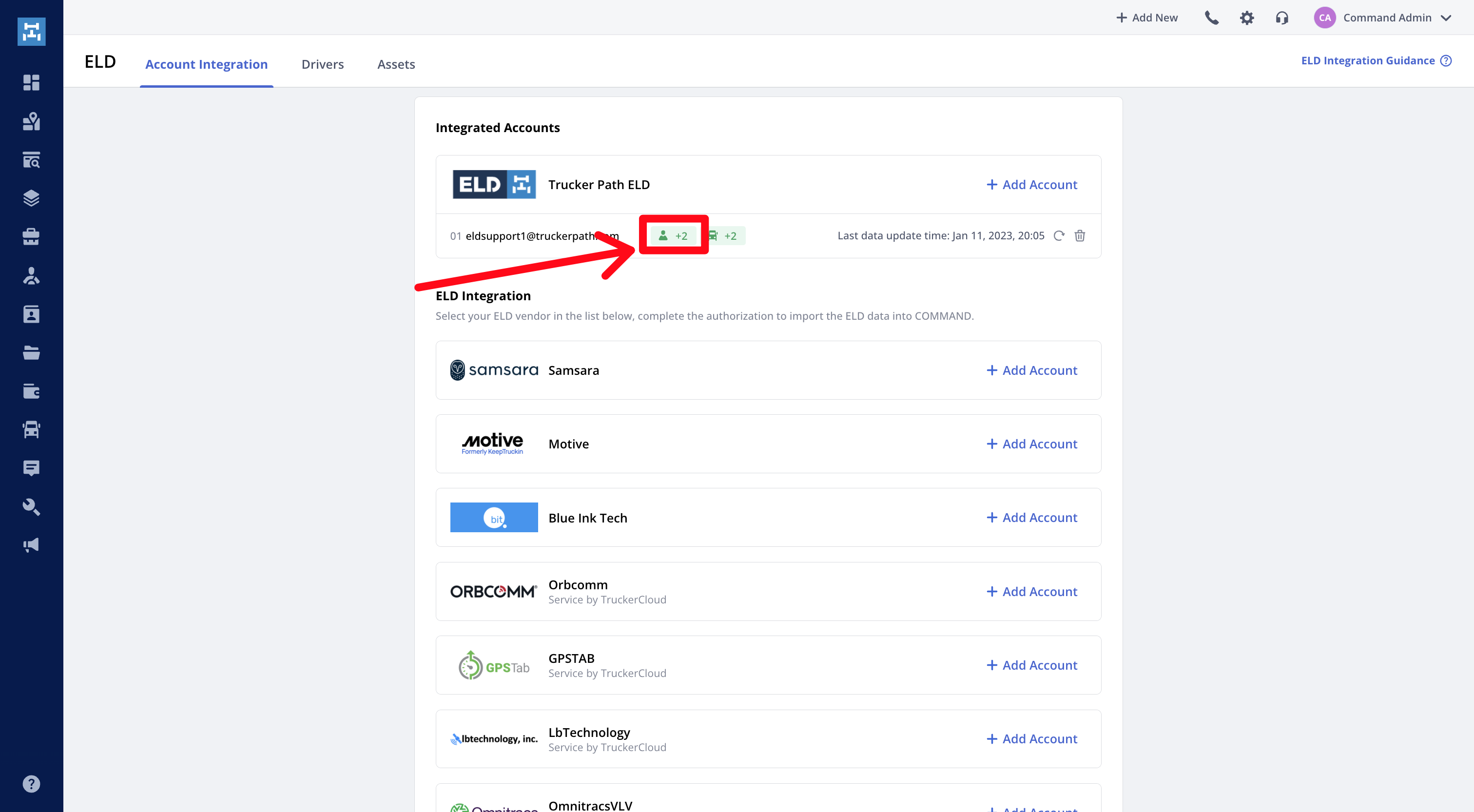Open the folder documents icon in sidebar

[32, 352]
